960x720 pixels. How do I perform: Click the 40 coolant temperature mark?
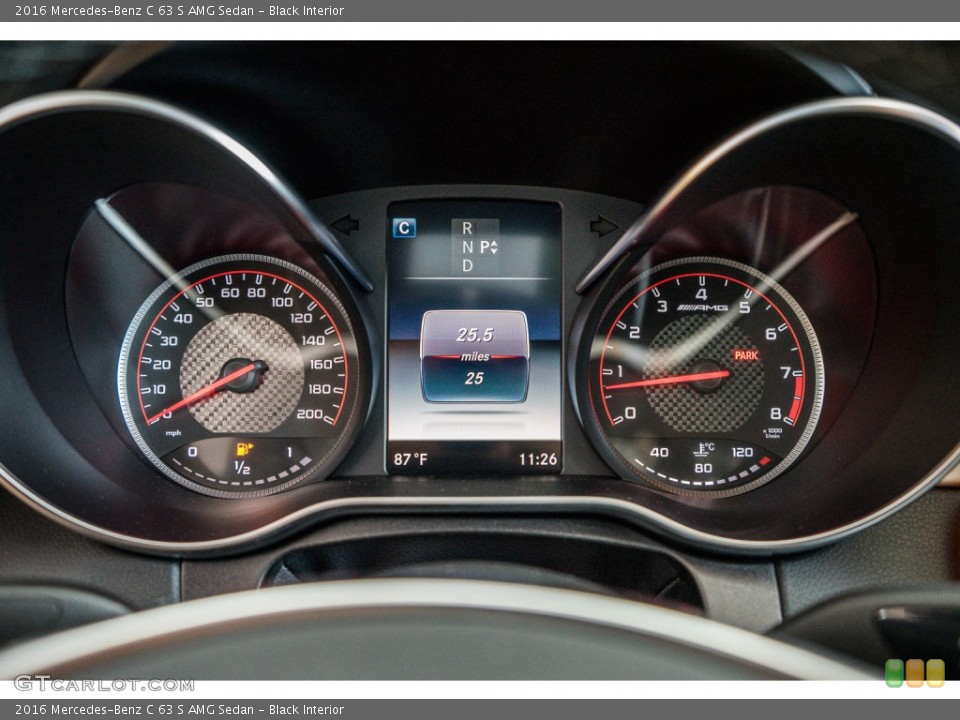pos(659,452)
